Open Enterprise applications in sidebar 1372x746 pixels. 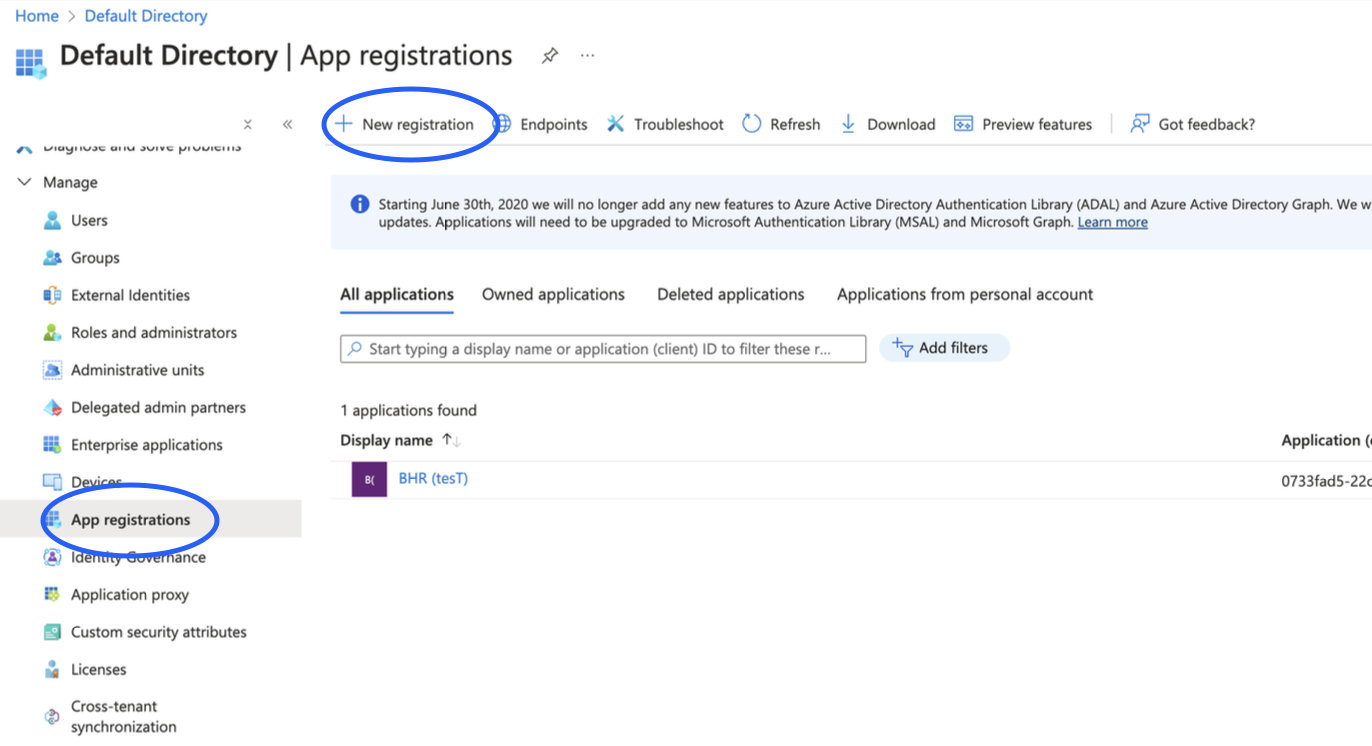(x=147, y=445)
